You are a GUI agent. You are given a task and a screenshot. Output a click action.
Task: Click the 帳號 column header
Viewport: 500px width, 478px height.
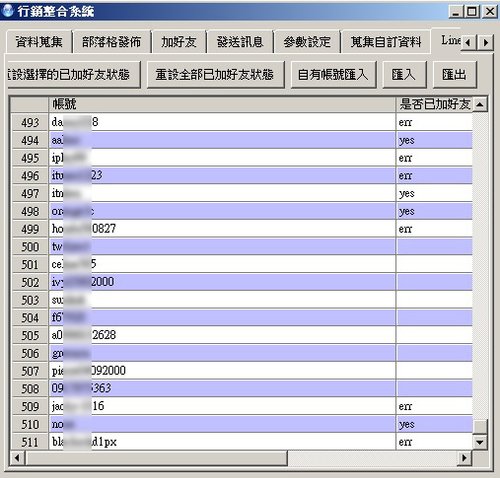point(222,104)
